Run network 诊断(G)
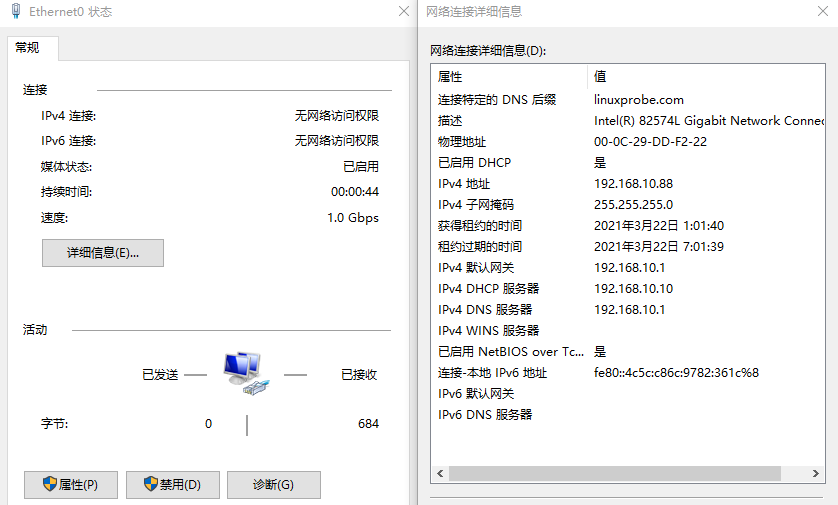The width and height of the screenshot is (838, 505). click(x=273, y=485)
